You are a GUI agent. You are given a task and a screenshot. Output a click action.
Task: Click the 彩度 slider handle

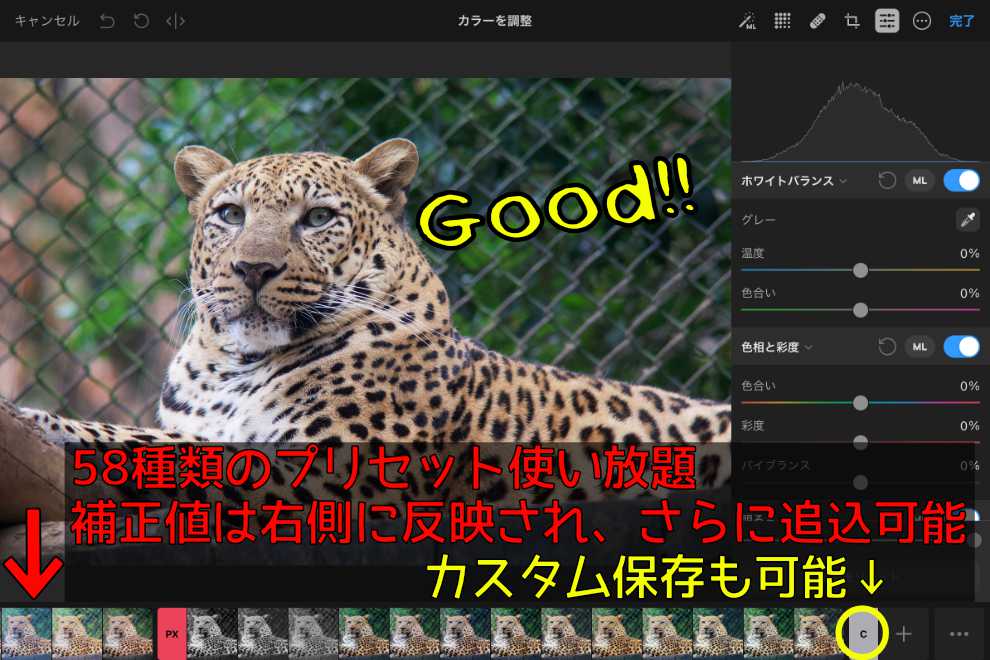point(860,442)
